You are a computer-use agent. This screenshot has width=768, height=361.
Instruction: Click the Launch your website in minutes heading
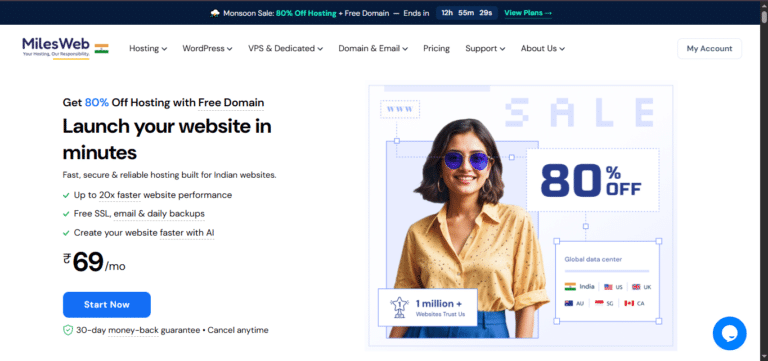[x=167, y=140]
